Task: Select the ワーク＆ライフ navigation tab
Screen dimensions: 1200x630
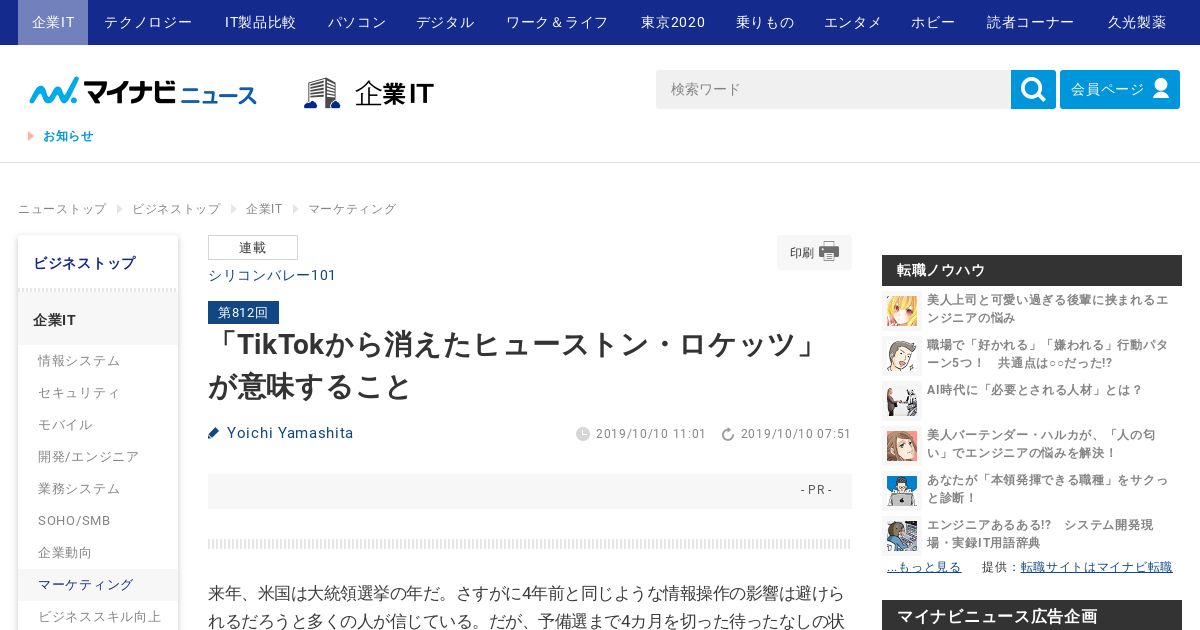Action: pyautogui.click(x=557, y=22)
